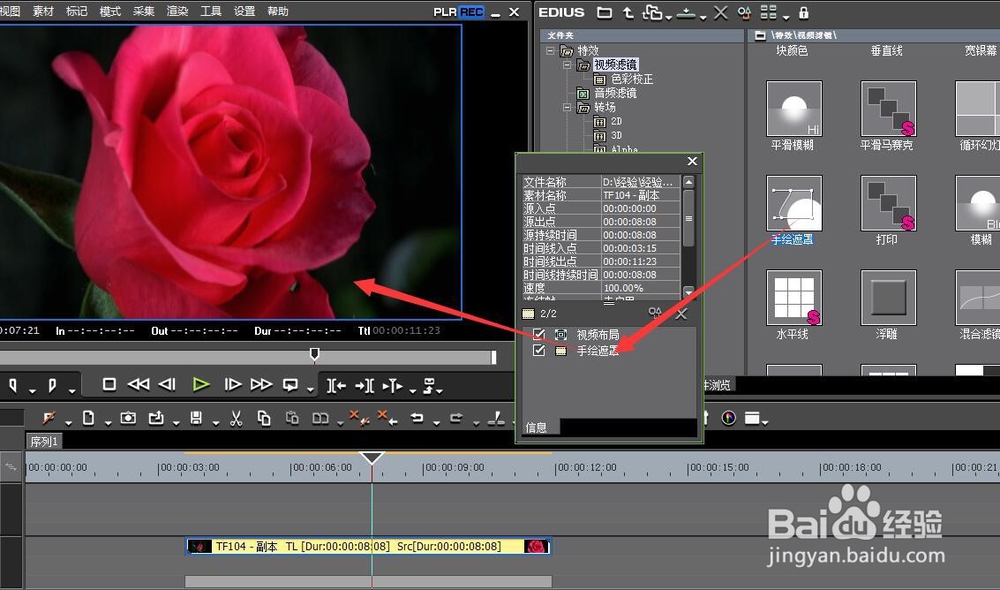Select the 平滑模糊 effect thumbnail

(794, 108)
